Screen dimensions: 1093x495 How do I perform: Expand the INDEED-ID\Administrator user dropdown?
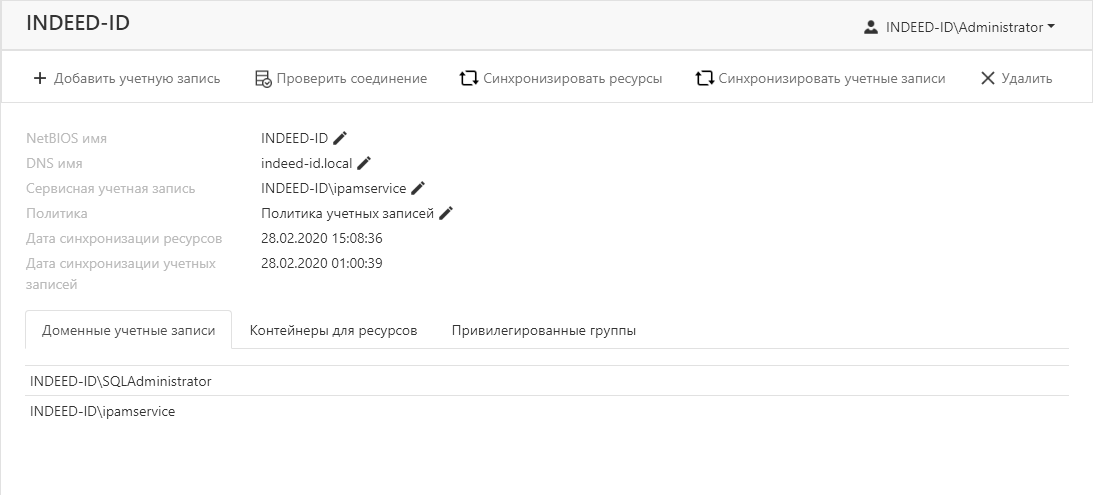1051,27
